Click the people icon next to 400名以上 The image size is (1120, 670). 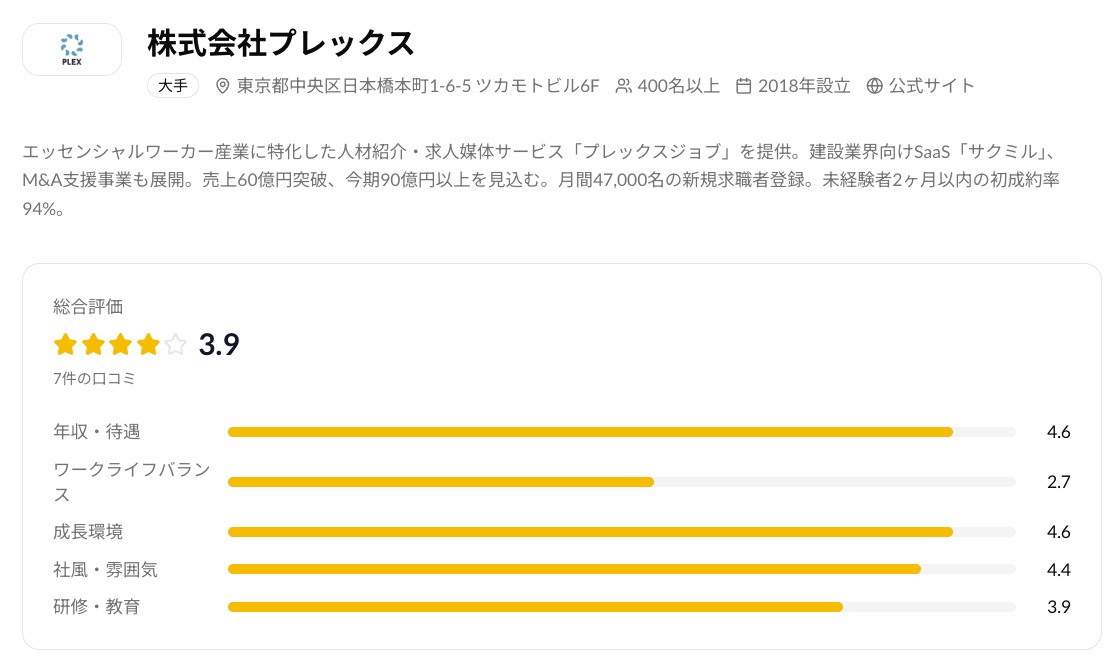(x=624, y=86)
